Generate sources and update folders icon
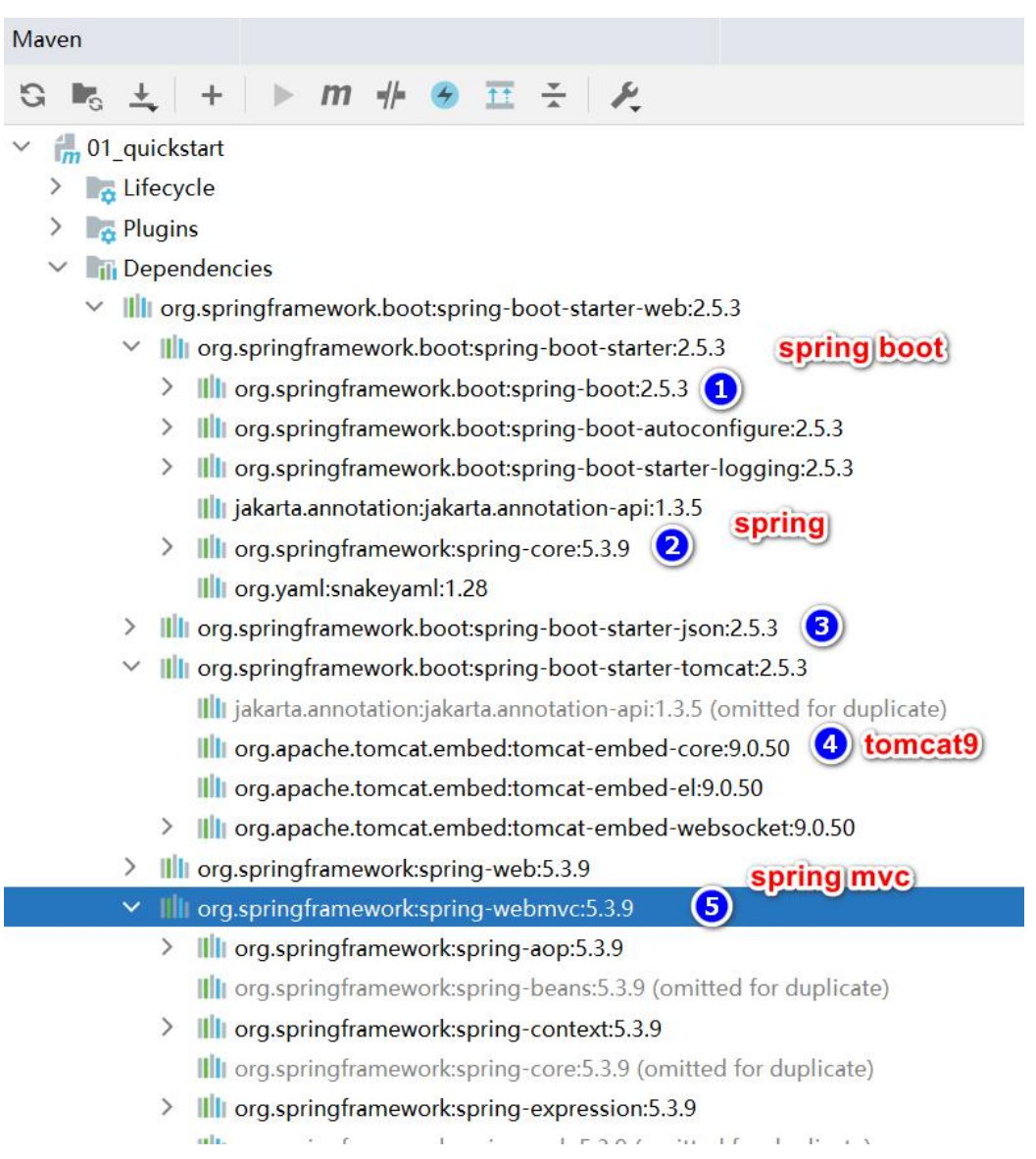The height and width of the screenshot is (1159, 1036). [86, 96]
